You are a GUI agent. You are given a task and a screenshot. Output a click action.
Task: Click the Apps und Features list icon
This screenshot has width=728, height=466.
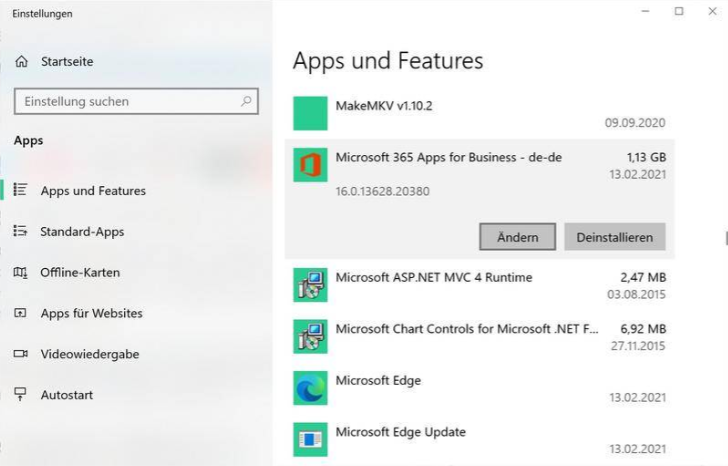click(20, 190)
